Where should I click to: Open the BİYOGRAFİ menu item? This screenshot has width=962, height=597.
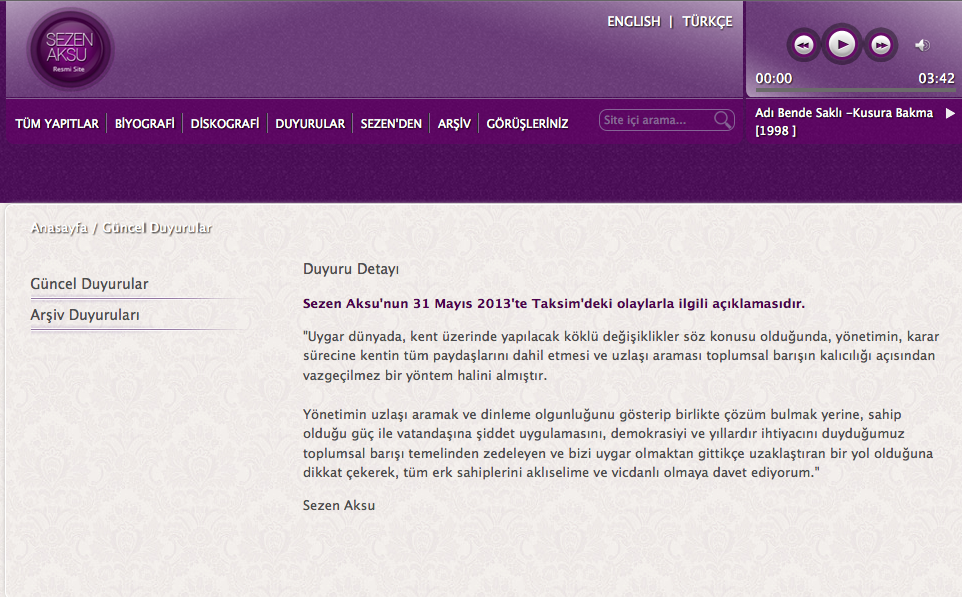145,122
